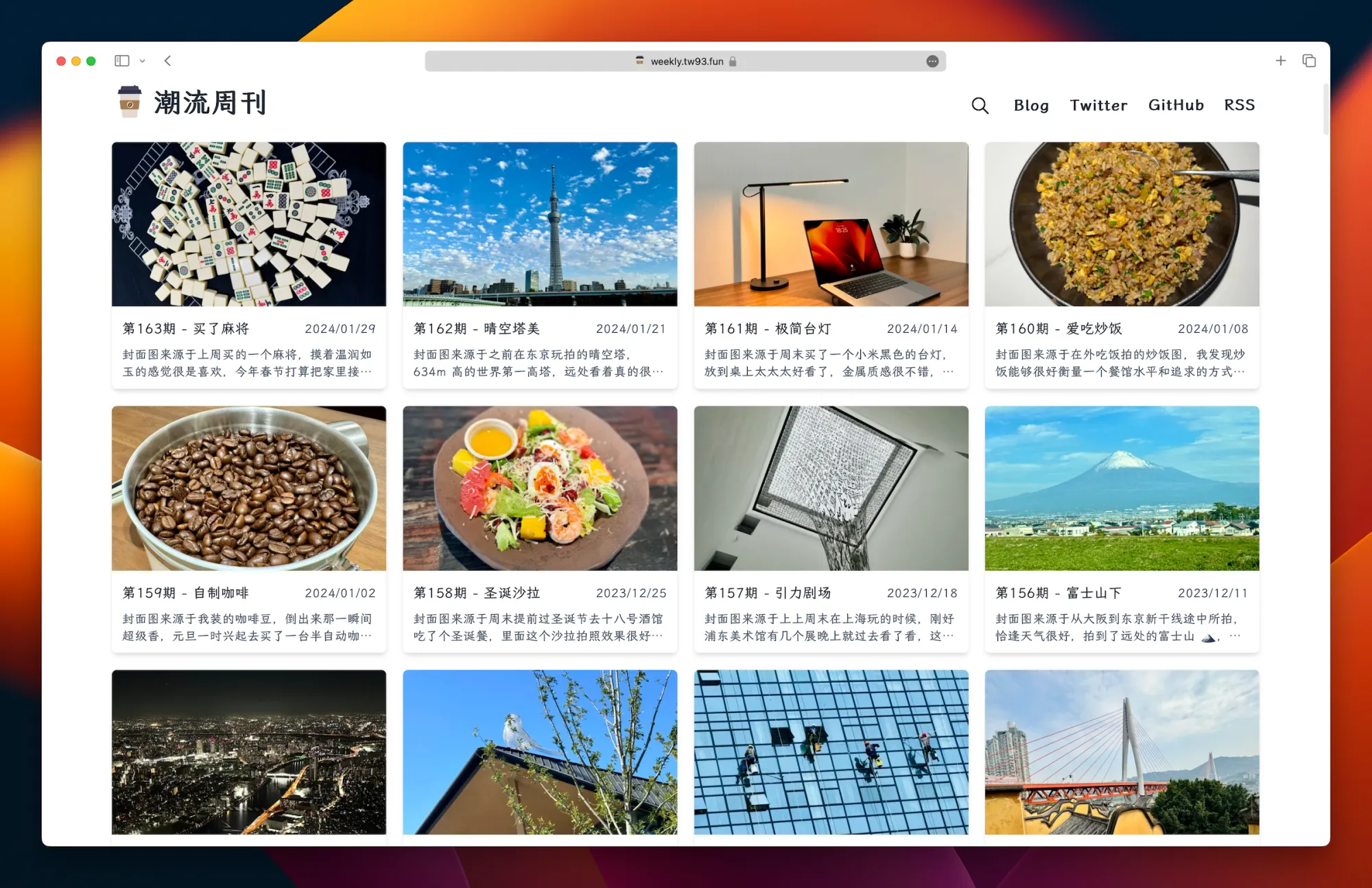Click the coffee cup site logo
This screenshot has height=888, width=1372.
coord(129,102)
